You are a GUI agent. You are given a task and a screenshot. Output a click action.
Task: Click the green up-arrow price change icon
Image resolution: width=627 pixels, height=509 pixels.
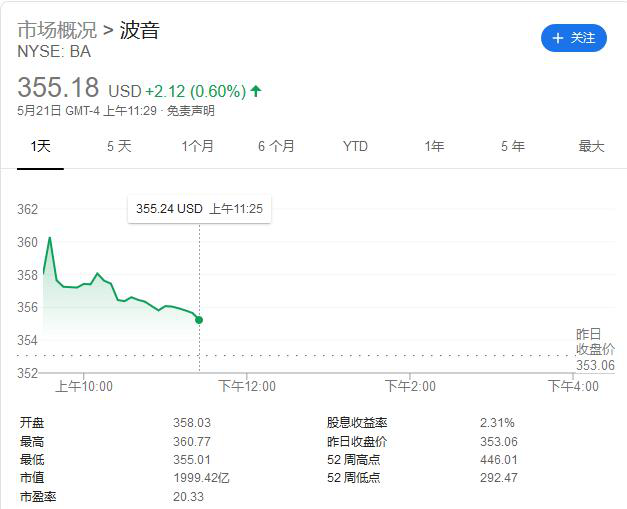pyautogui.click(x=256, y=91)
